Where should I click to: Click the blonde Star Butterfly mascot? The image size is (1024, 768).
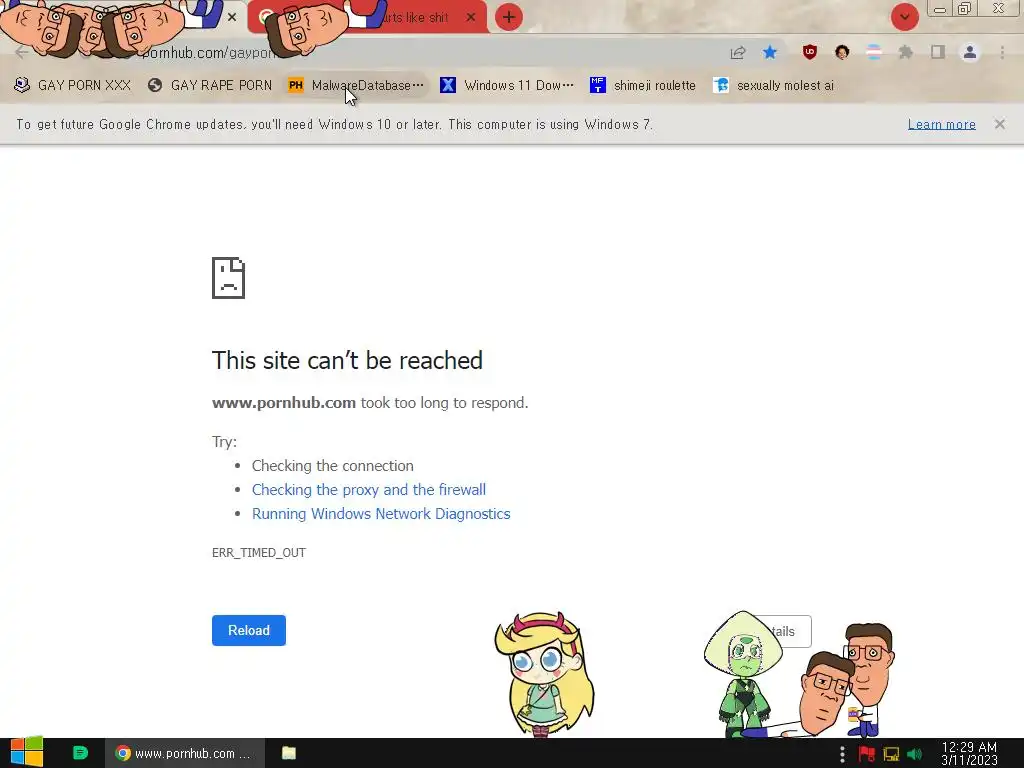[544, 673]
